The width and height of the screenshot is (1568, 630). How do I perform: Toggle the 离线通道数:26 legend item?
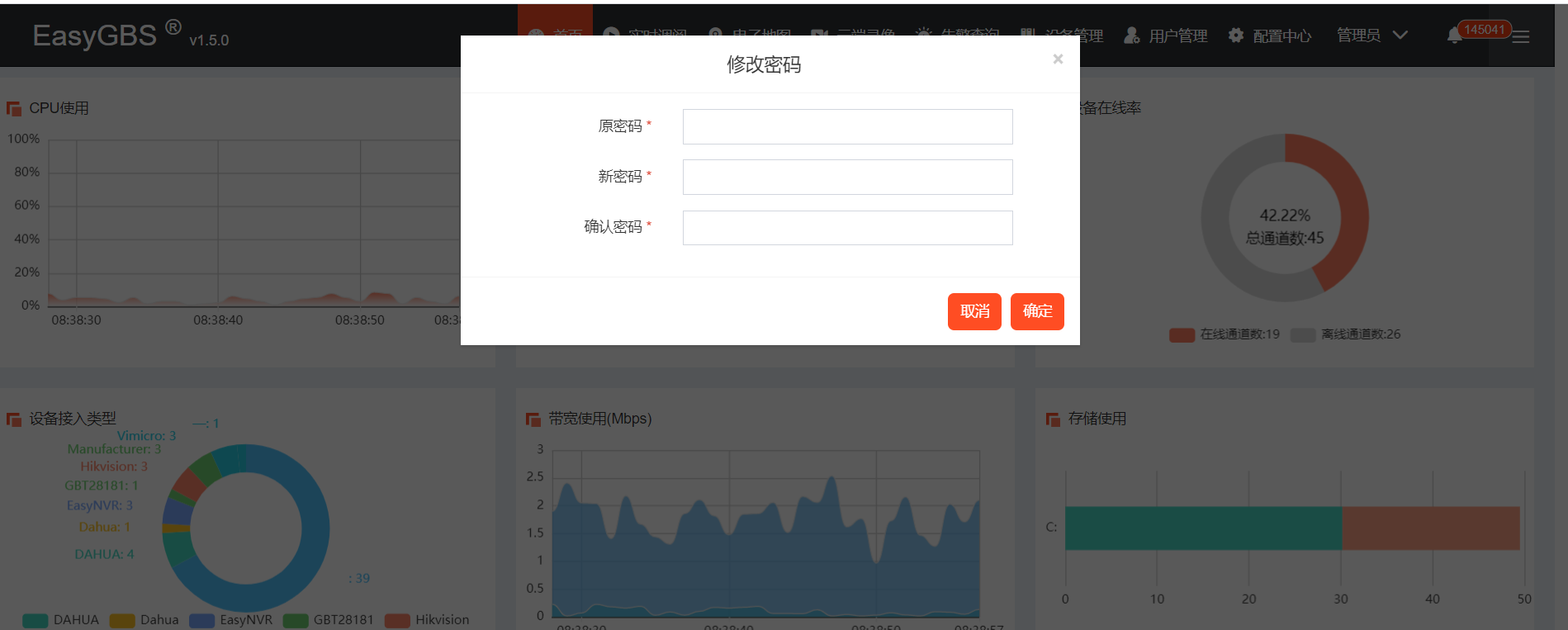(x=1346, y=334)
